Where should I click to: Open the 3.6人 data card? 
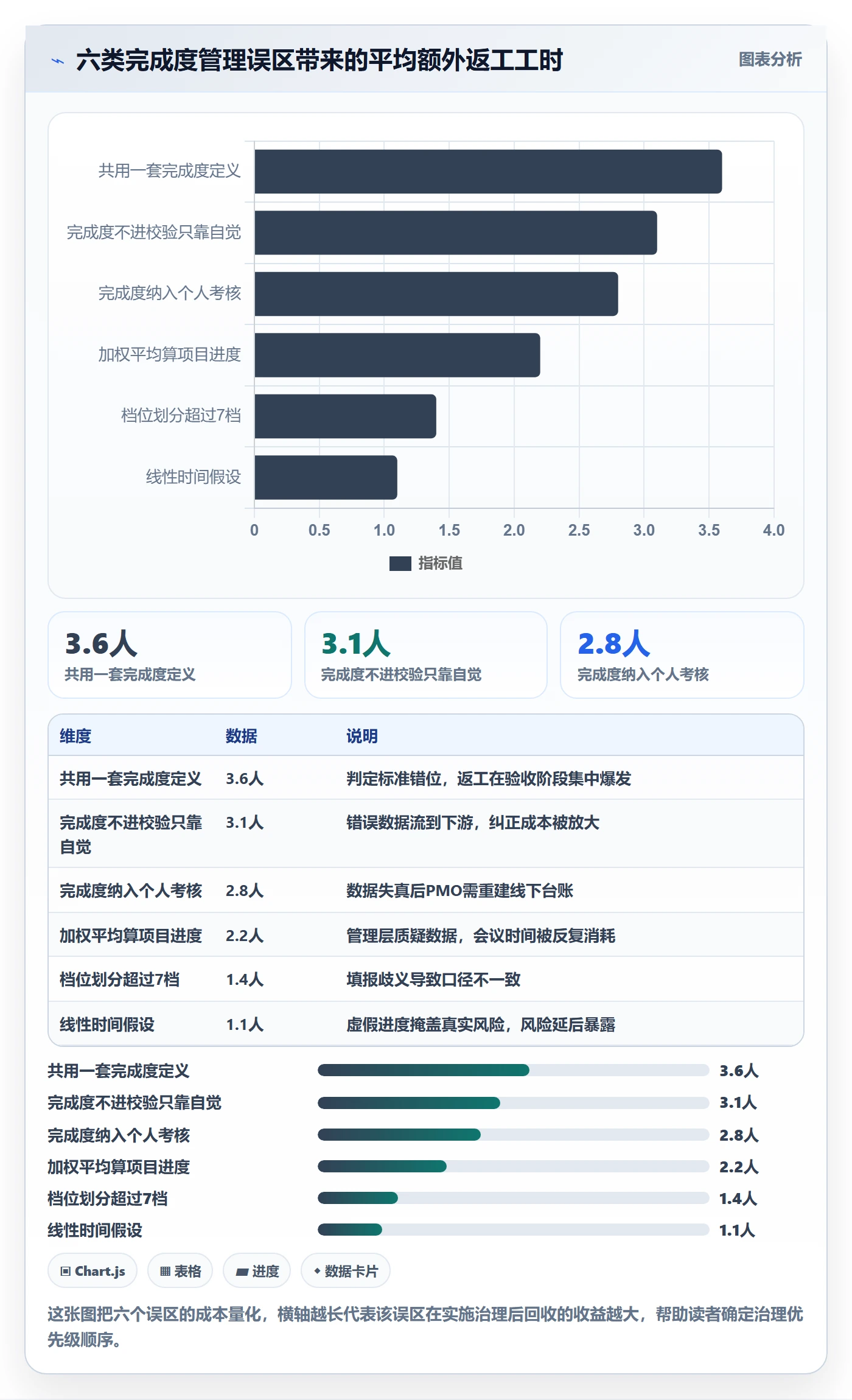(x=170, y=655)
